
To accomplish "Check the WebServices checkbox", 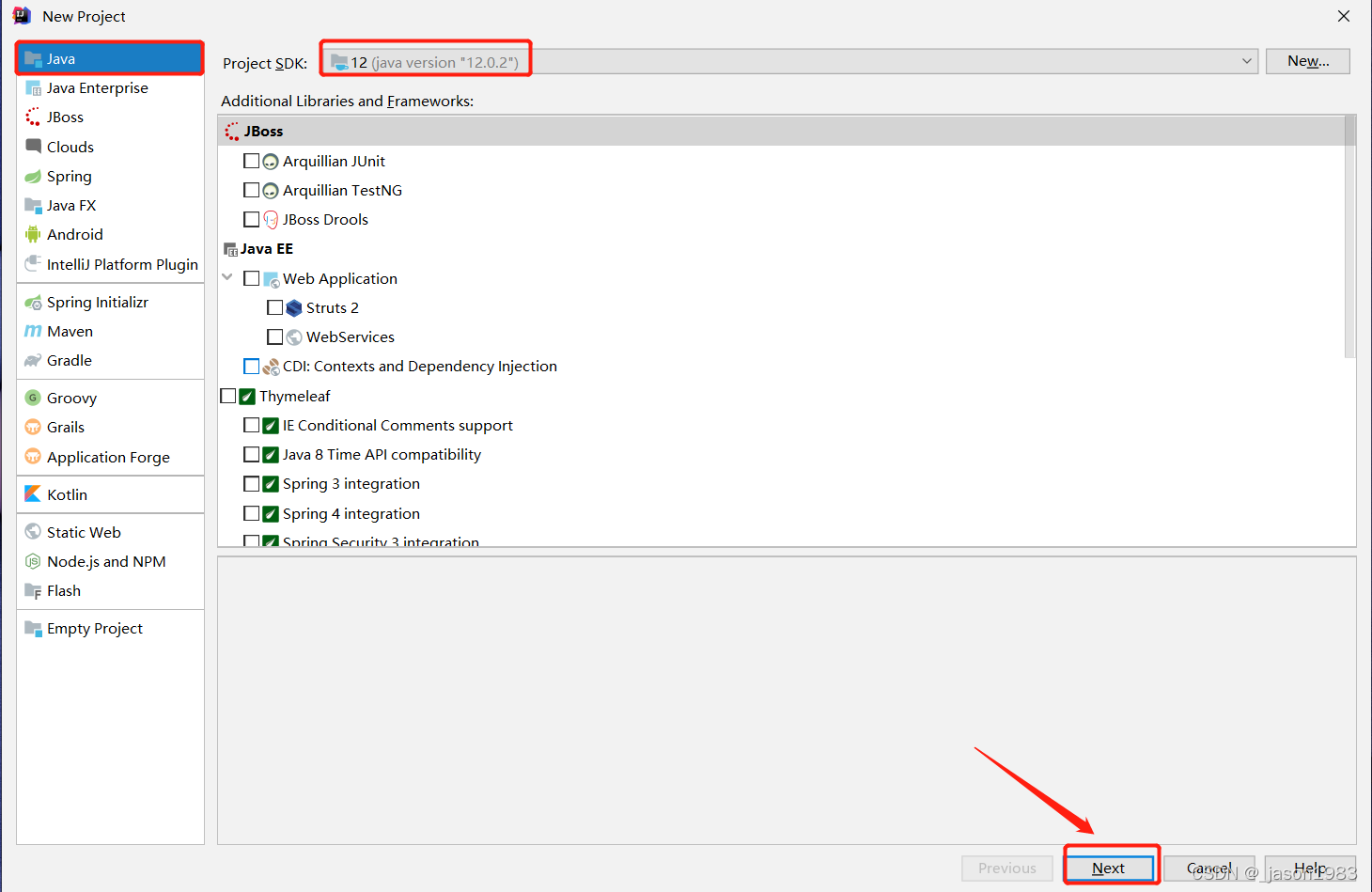I will [274, 336].
